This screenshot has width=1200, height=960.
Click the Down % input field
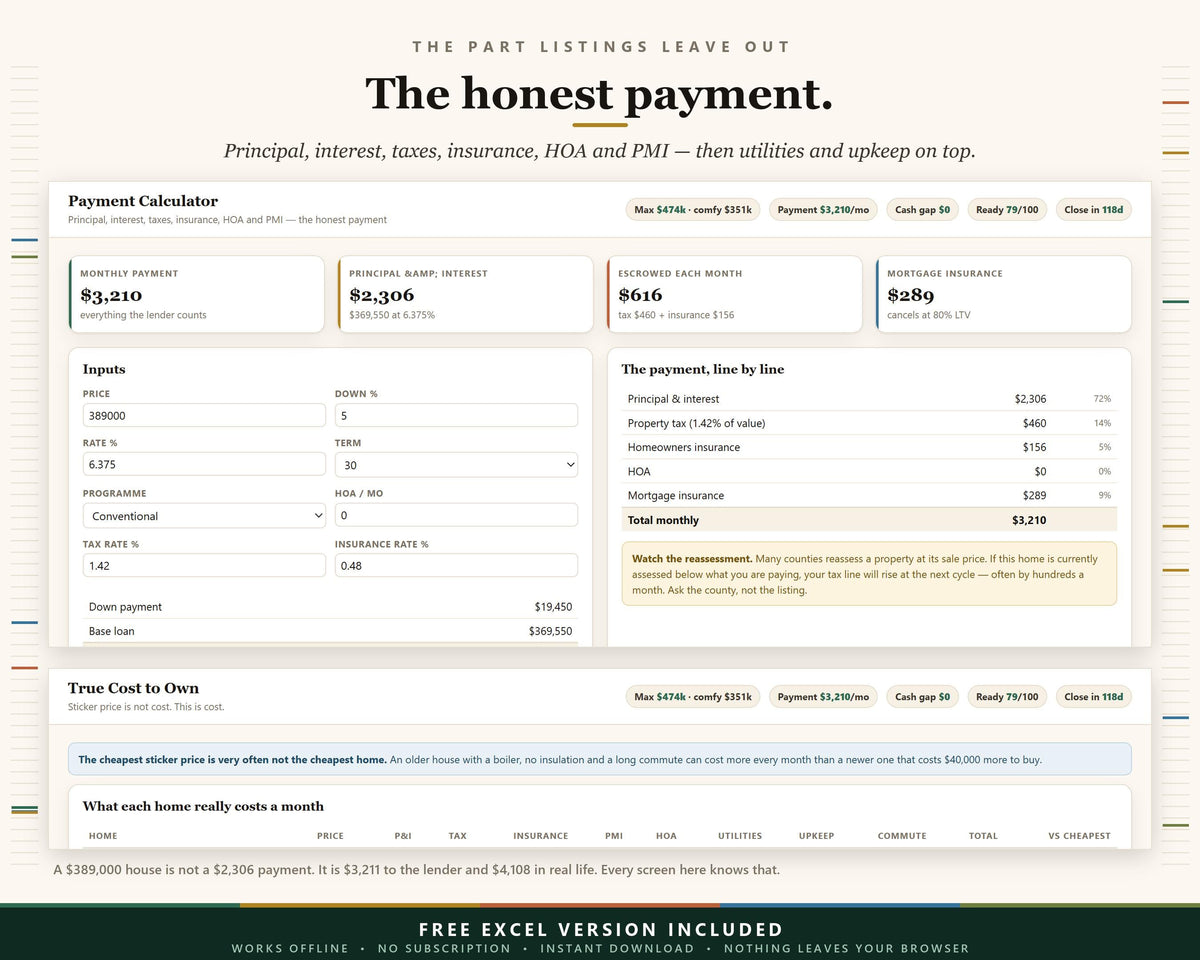(456, 415)
